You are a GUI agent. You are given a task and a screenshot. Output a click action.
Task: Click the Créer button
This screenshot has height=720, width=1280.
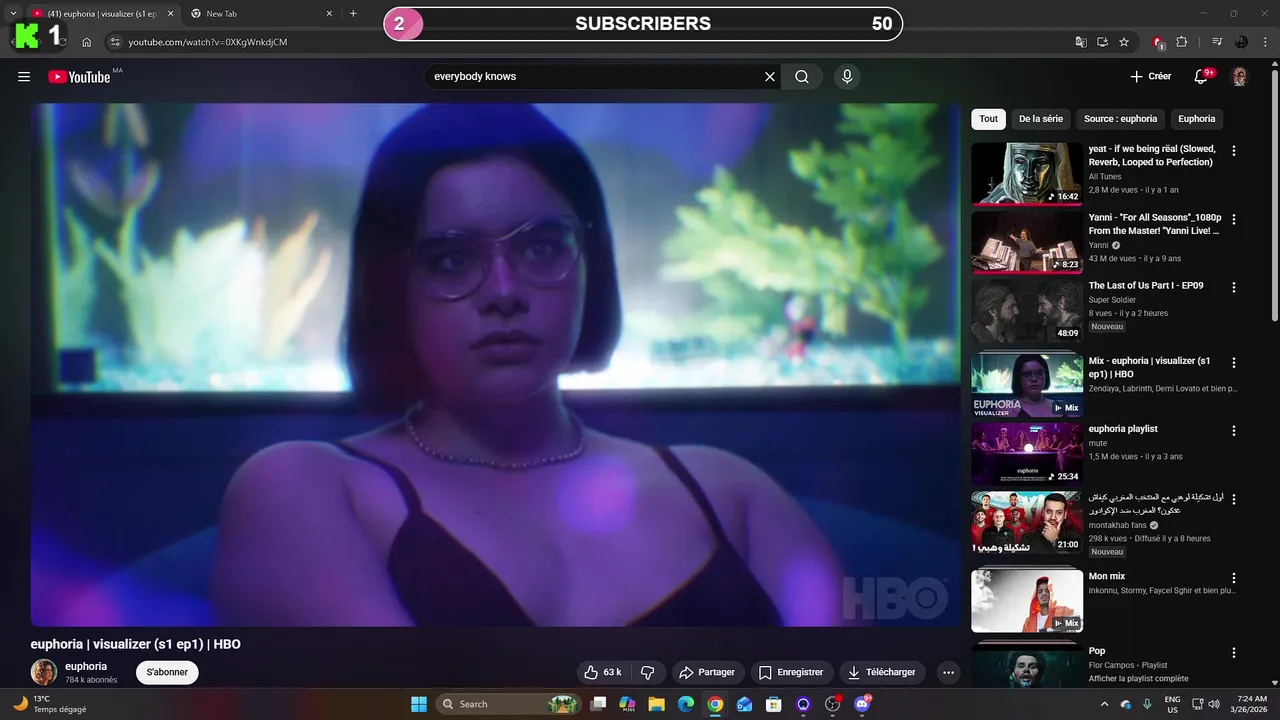click(1151, 77)
